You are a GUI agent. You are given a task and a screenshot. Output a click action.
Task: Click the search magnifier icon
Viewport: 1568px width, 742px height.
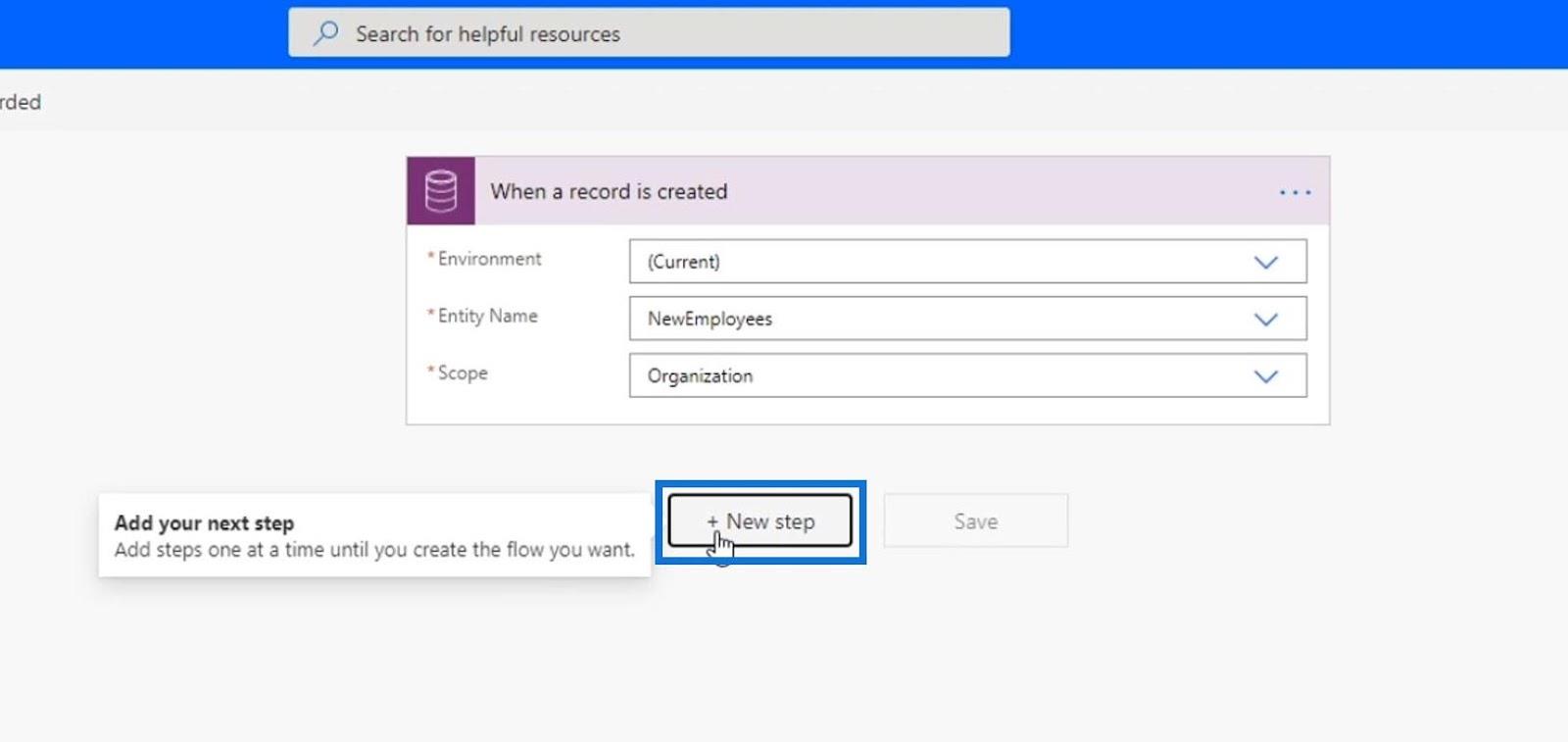(x=326, y=33)
